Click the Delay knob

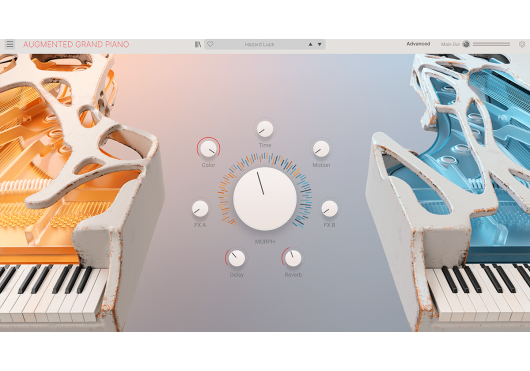tap(237, 258)
